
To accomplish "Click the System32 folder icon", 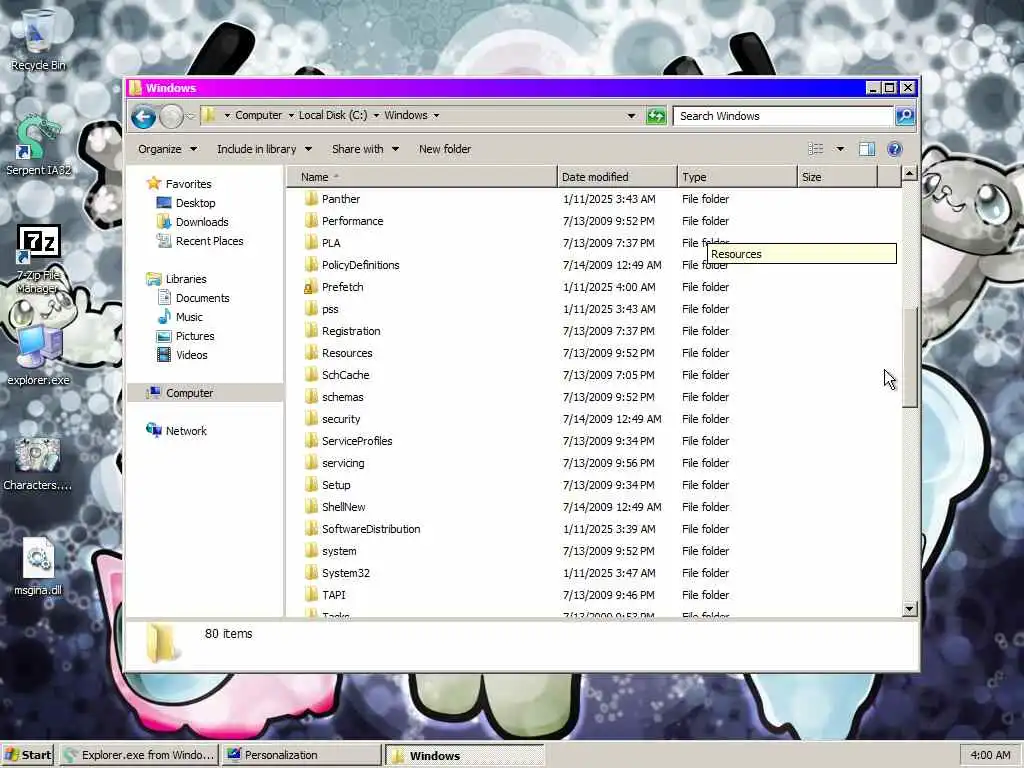I will tap(312, 573).
